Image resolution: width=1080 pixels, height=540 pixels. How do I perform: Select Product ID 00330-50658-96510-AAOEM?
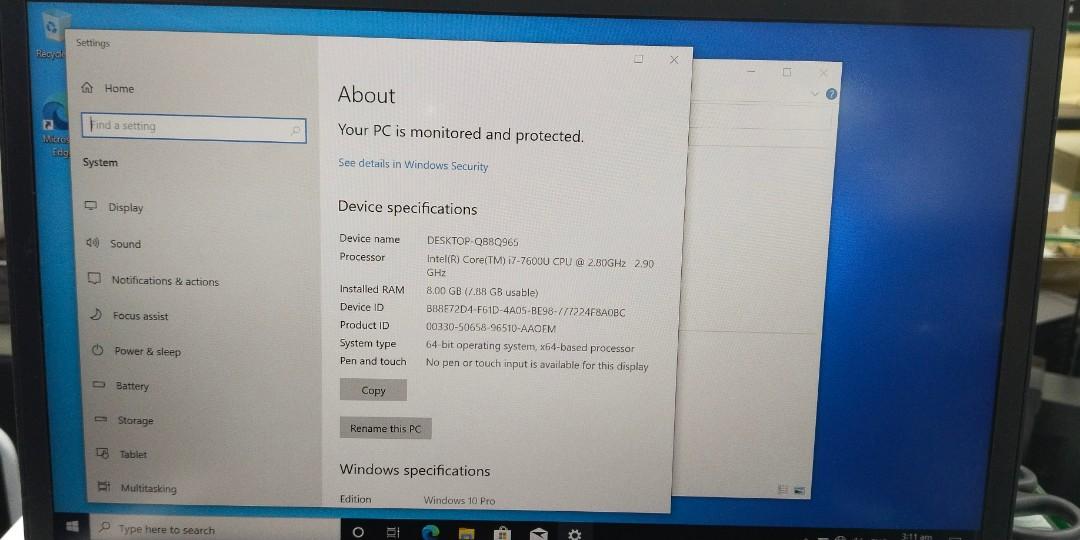click(x=491, y=329)
